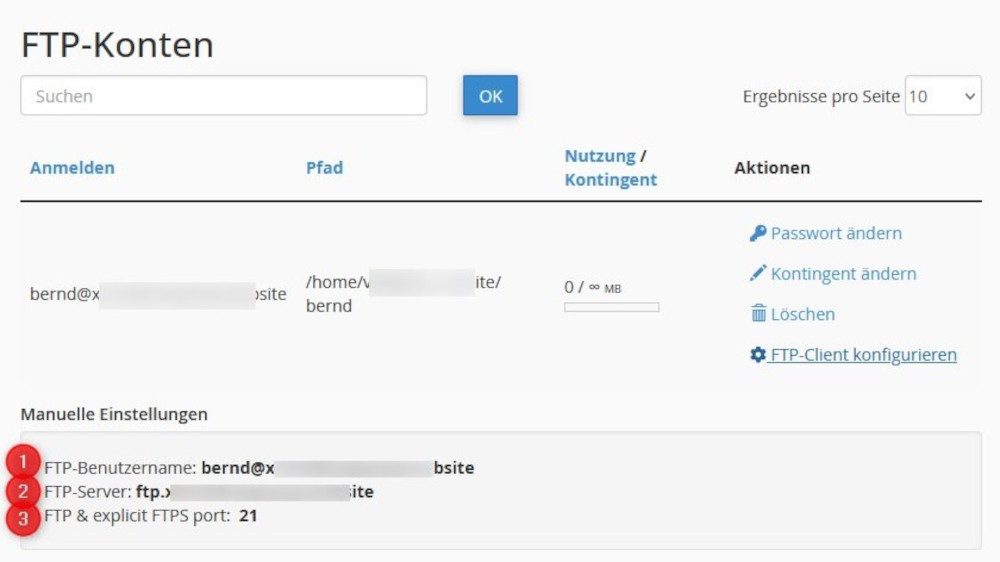The image size is (1000, 562).
Task: Click the OK search button
Action: 490,96
